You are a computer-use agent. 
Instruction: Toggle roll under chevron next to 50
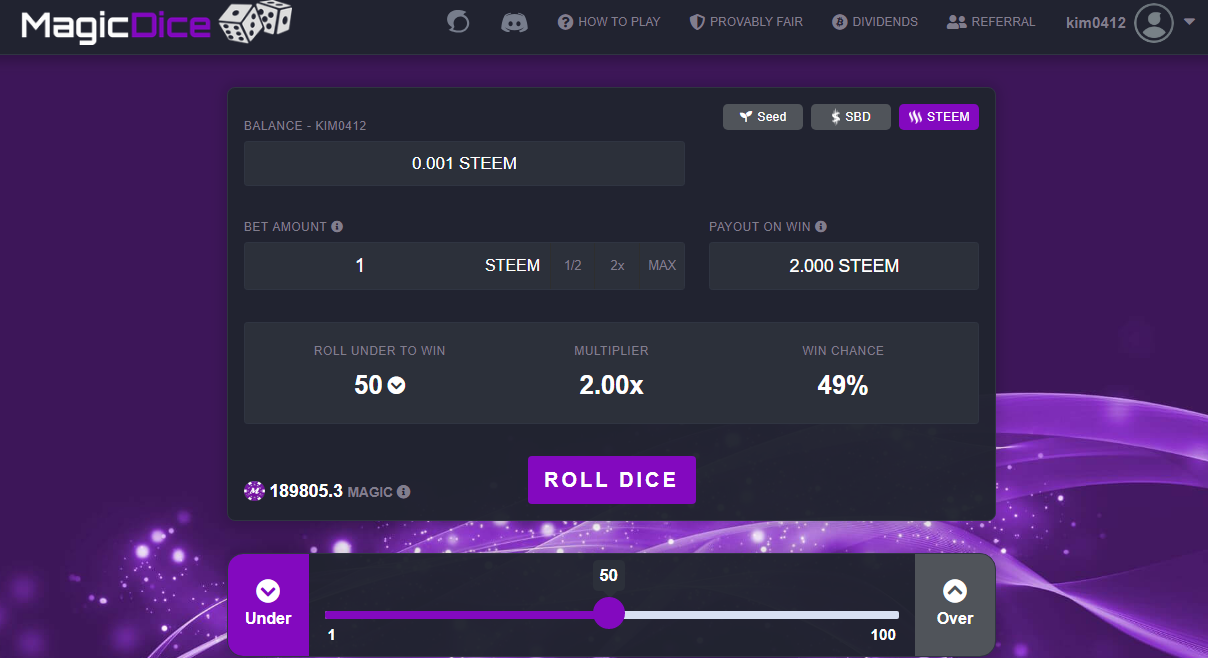(397, 385)
